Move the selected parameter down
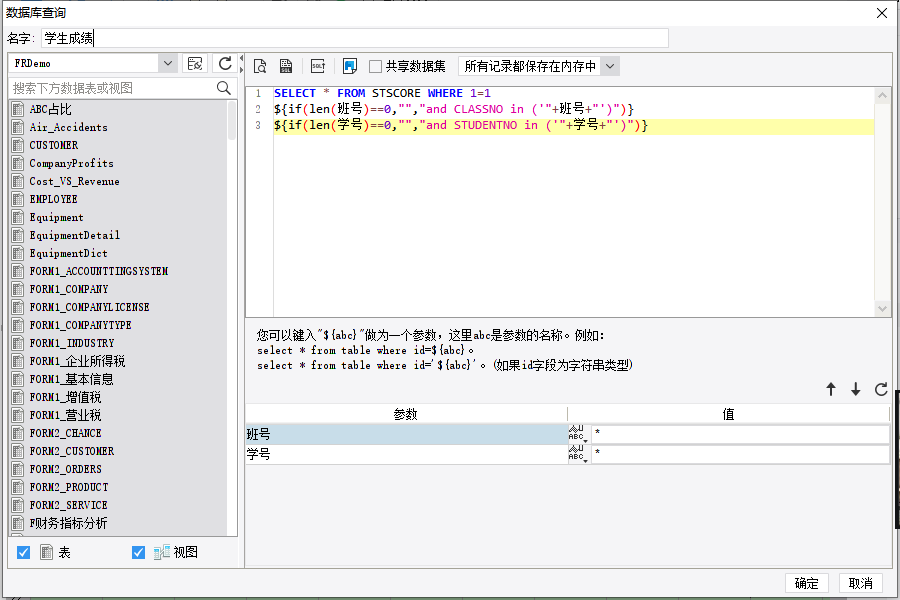The width and height of the screenshot is (900, 600). coord(856,390)
